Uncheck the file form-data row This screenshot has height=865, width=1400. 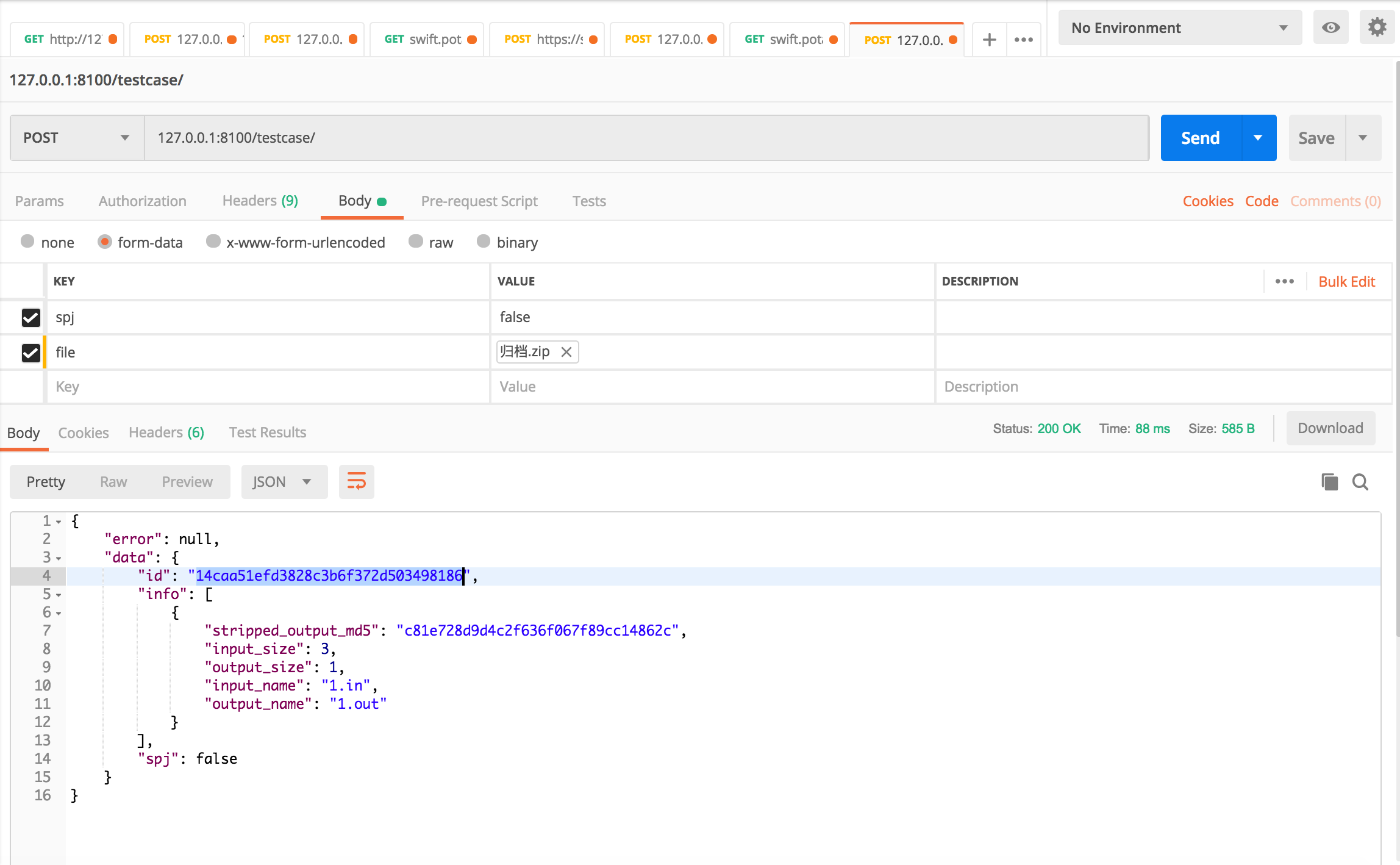point(30,352)
